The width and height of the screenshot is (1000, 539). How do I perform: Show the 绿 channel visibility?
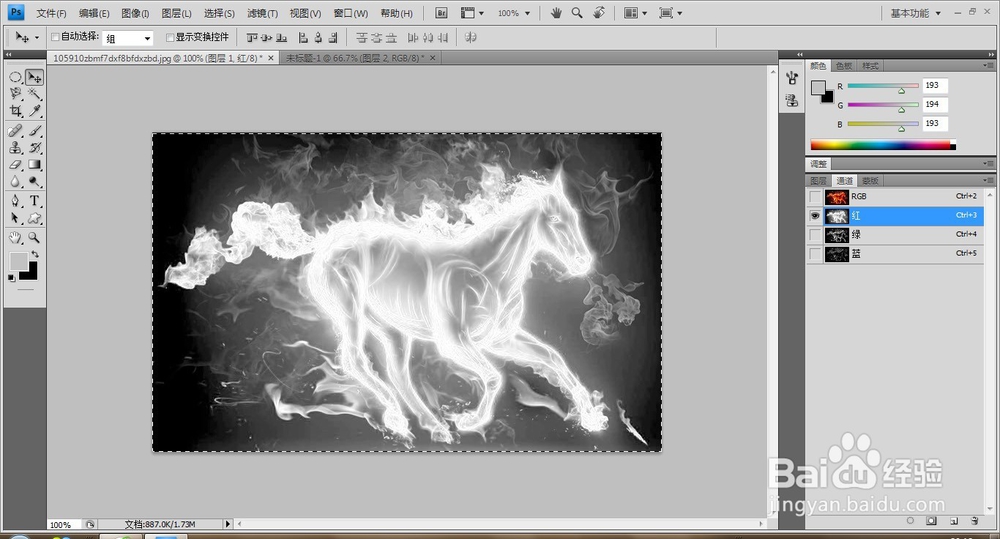click(x=815, y=235)
